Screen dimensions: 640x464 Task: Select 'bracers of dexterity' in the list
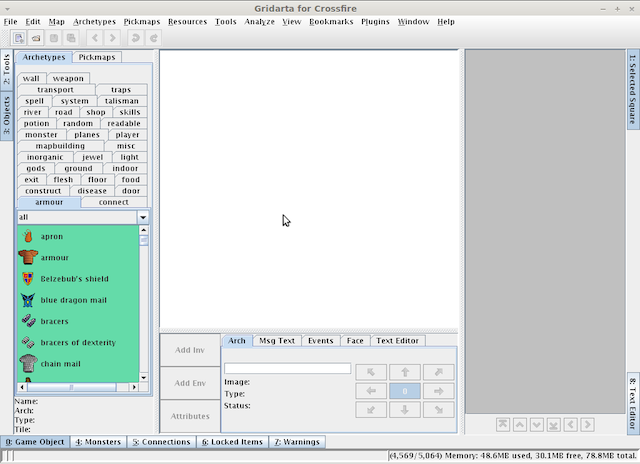[78, 342]
